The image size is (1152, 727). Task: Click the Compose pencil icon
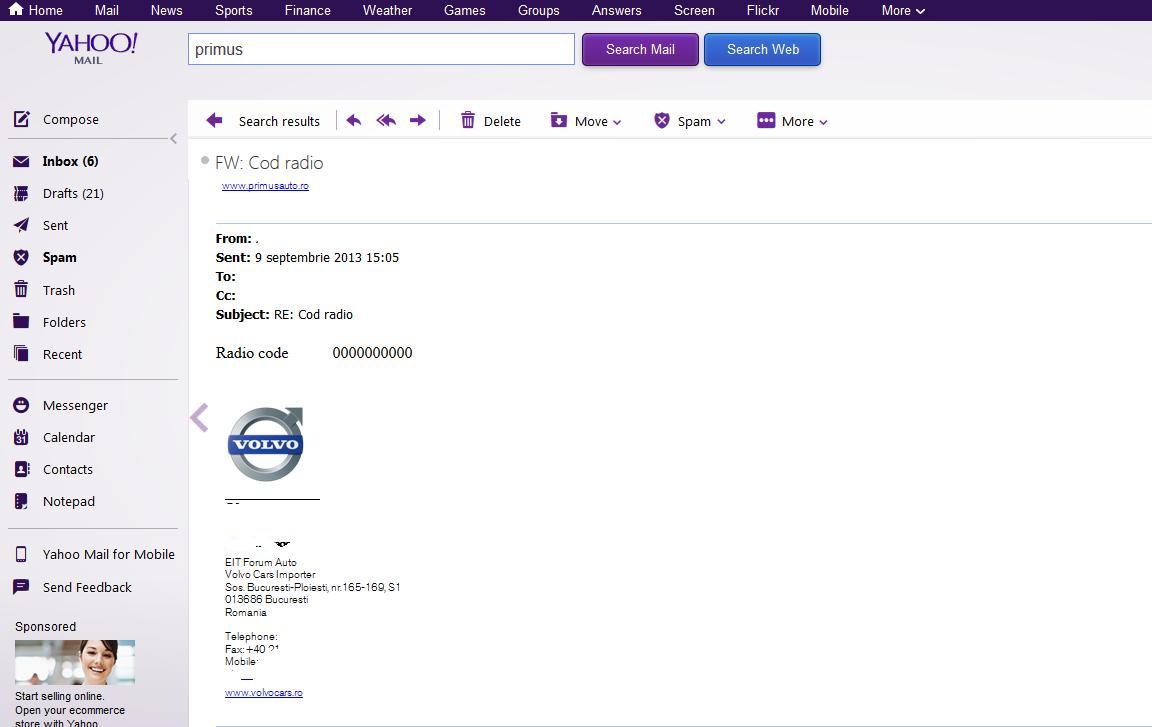[22, 119]
